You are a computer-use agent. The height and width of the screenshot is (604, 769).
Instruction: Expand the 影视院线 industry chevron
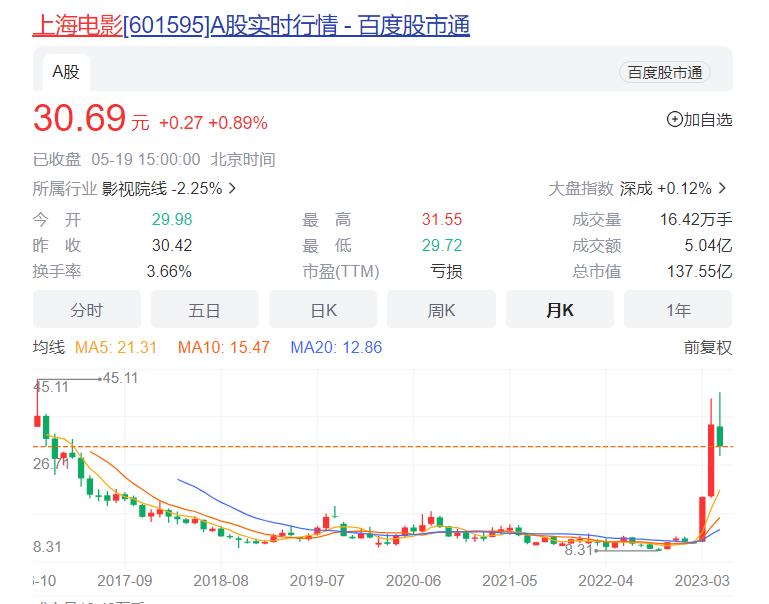click(x=232, y=188)
